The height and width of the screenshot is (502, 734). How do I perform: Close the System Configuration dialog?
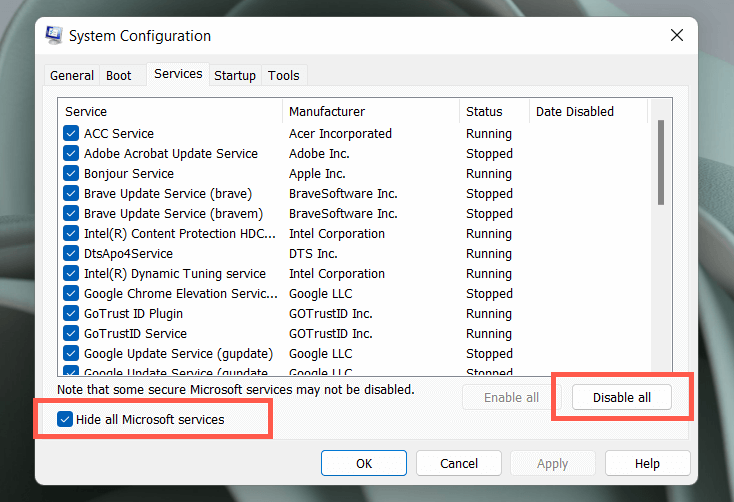[x=676, y=35]
